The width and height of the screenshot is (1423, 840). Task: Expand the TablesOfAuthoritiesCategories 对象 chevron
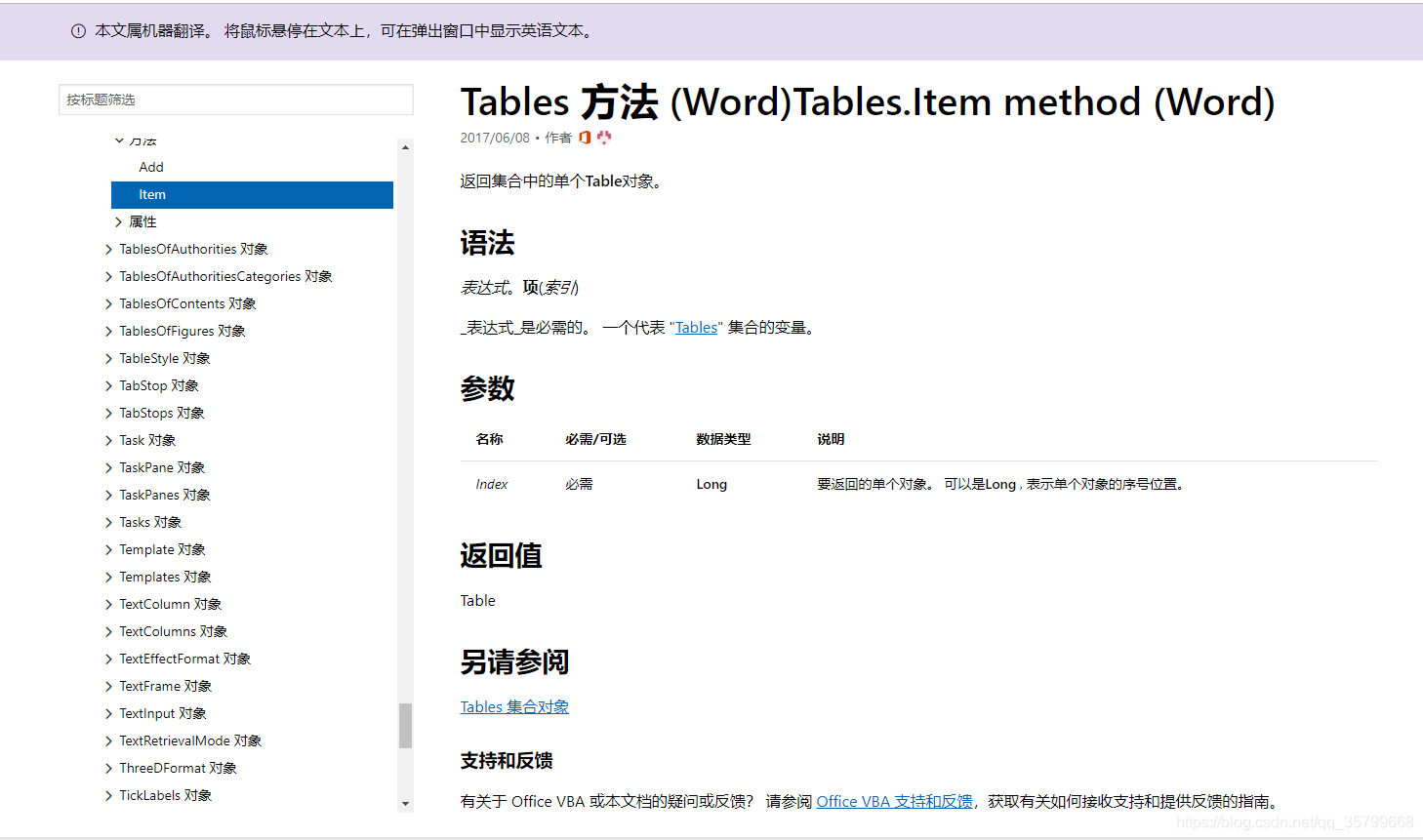[108, 276]
